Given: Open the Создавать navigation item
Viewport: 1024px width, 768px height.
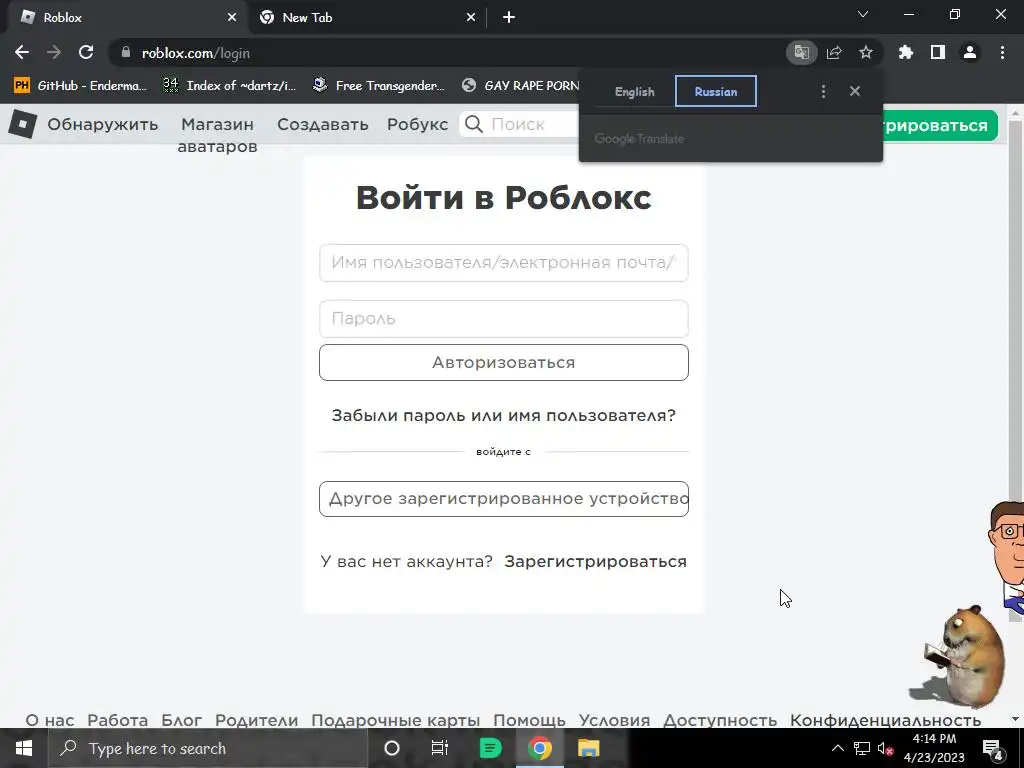Looking at the screenshot, I should click(323, 124).
